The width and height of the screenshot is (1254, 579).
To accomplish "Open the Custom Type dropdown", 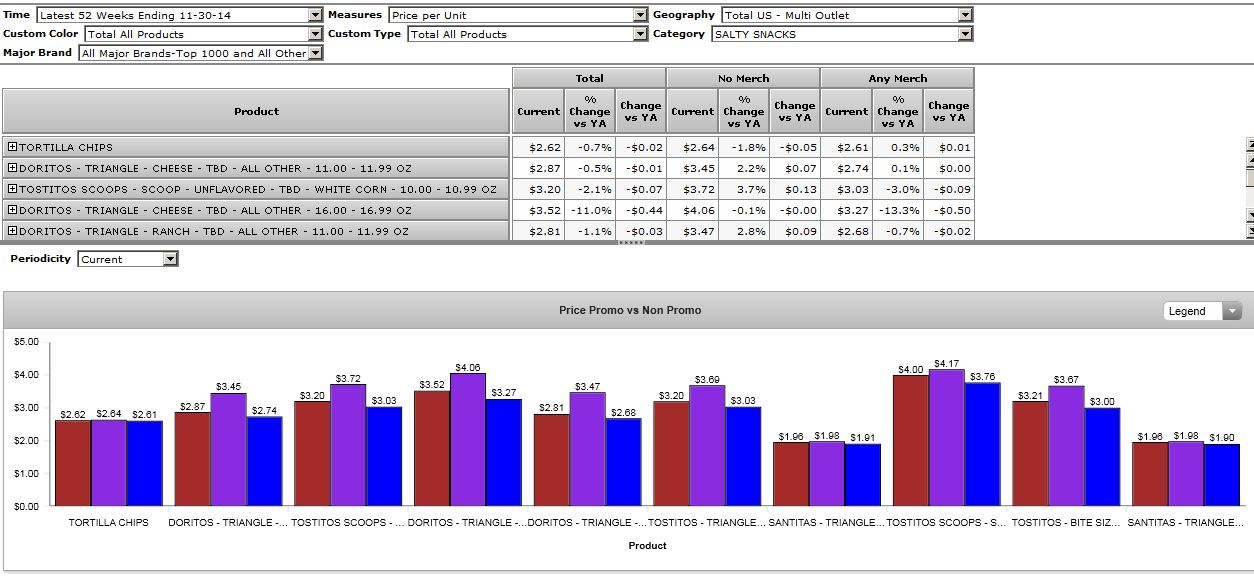I will [x=640, y=34].
